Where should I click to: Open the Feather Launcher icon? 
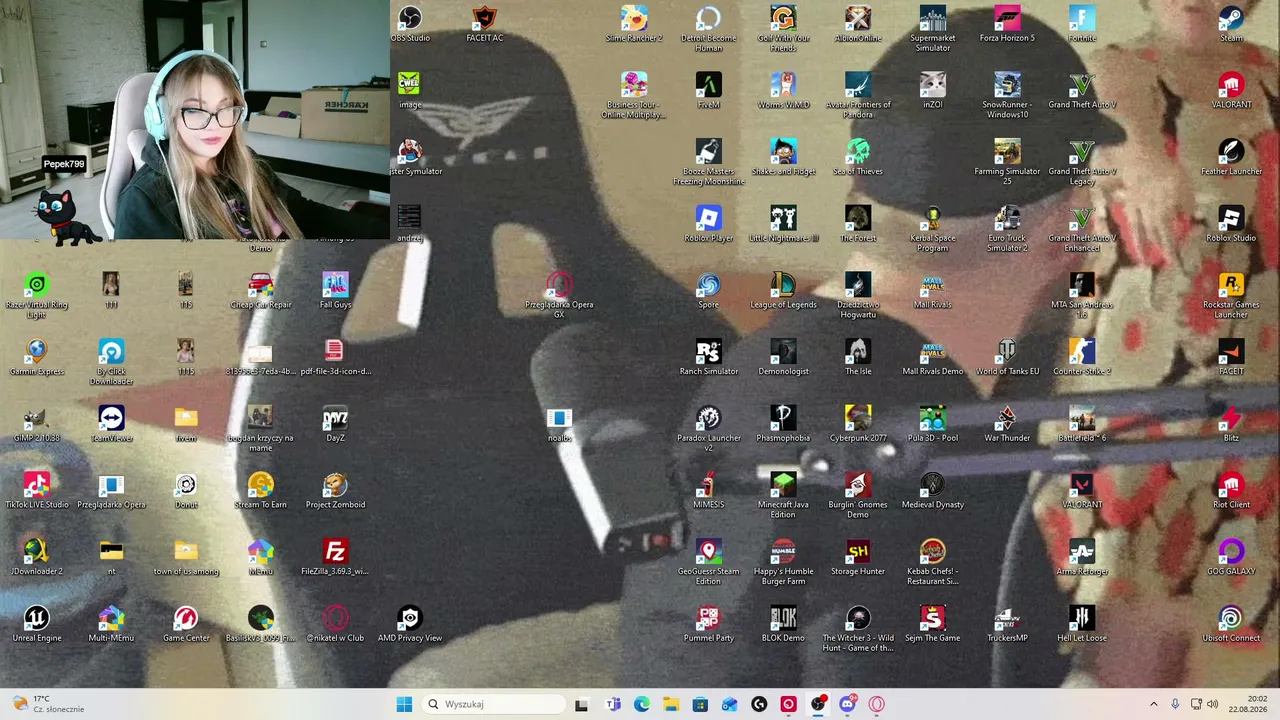(1231, 158)
